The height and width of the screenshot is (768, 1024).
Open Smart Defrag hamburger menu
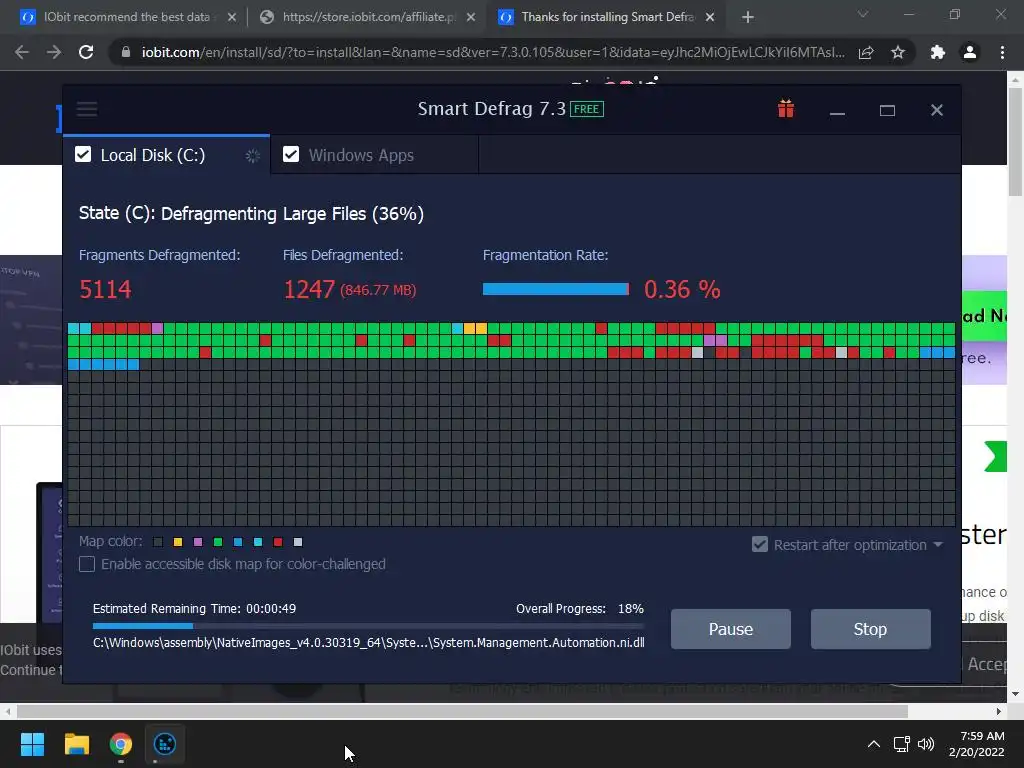coord(87,109)
